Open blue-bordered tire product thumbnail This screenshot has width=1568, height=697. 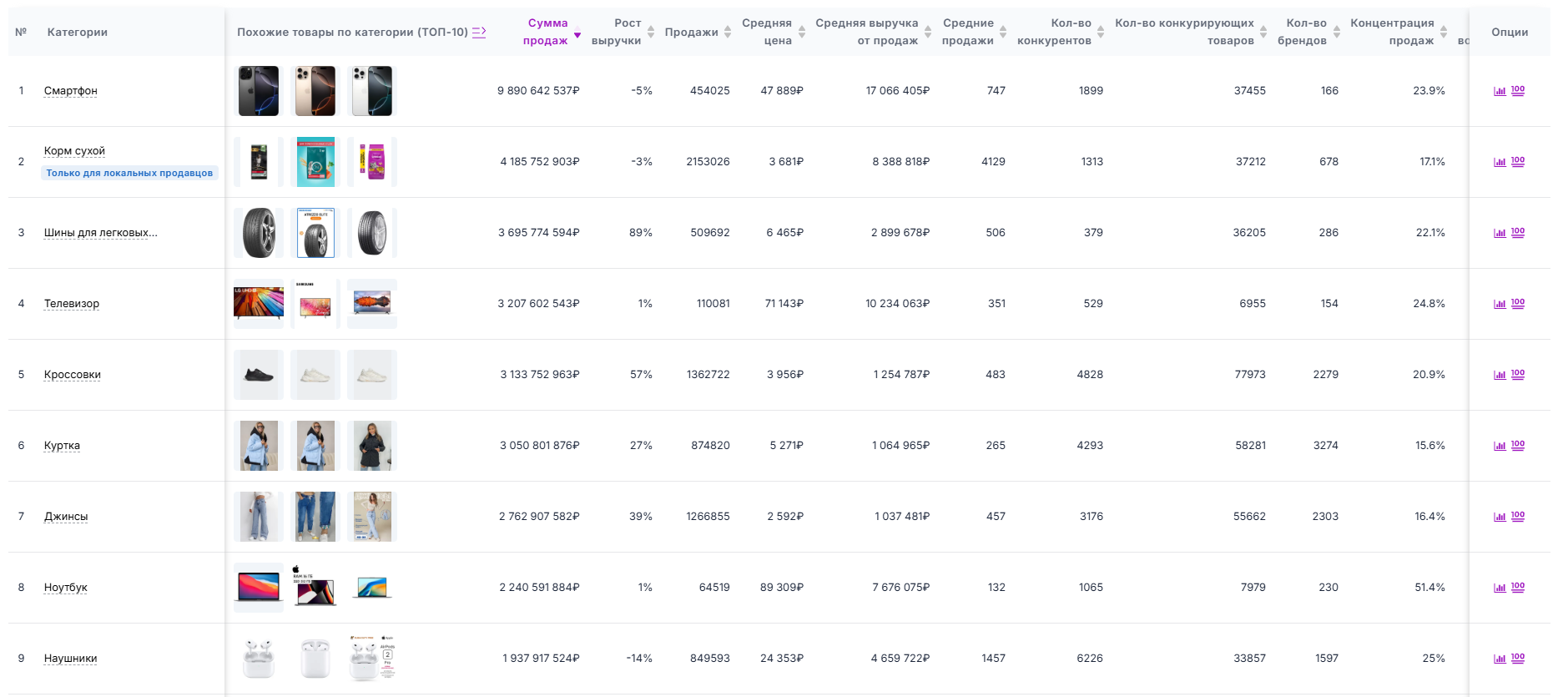click(315, 233)
